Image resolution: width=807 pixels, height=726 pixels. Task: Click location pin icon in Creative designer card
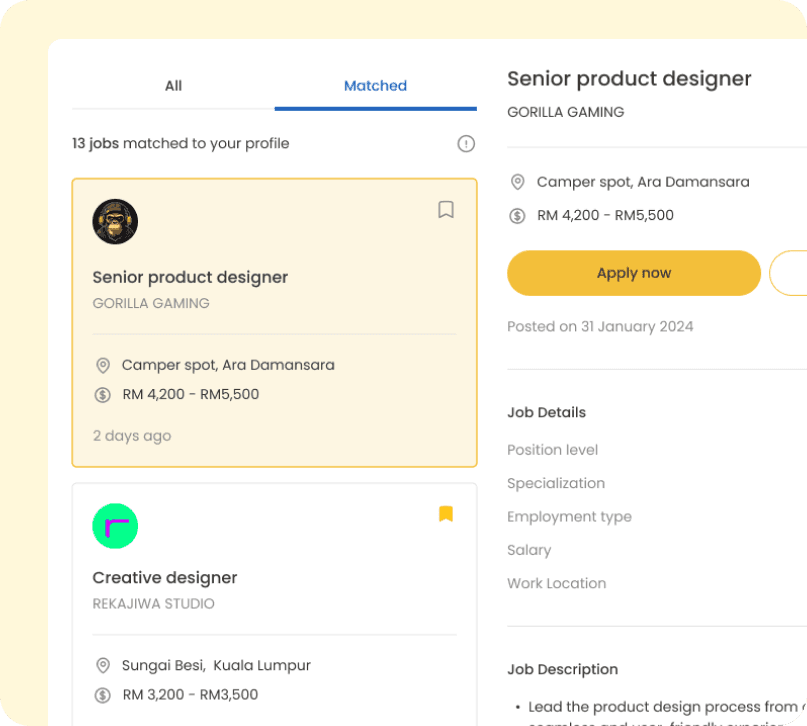click(102, 666)
